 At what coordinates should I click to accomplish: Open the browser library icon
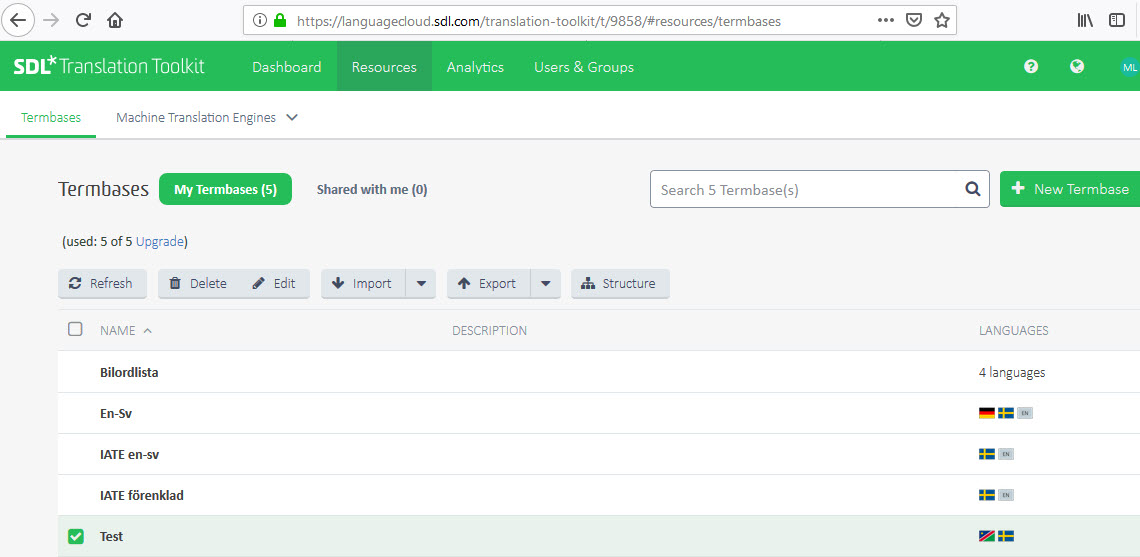pos(1085,20)
